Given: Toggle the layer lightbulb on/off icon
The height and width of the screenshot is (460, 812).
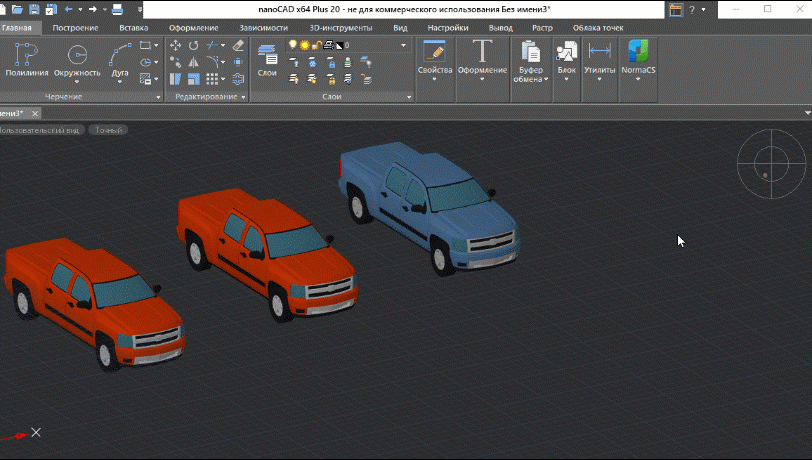Looking at the screenshot, I should [x=293, y=45].
